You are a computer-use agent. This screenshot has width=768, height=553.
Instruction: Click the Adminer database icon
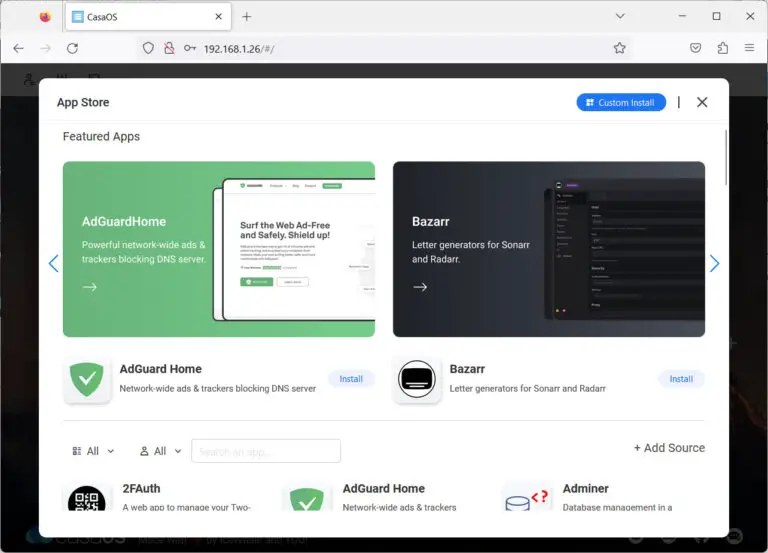click(x=527, y=500)
